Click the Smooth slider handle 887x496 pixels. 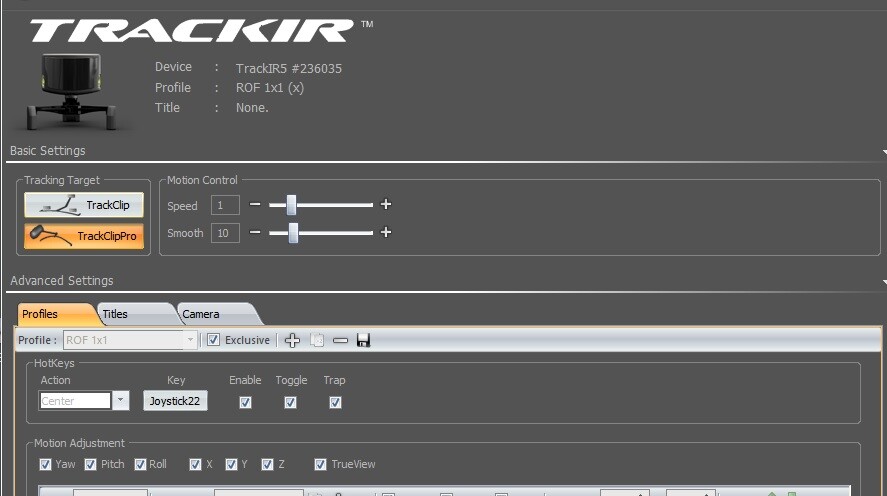293,232
